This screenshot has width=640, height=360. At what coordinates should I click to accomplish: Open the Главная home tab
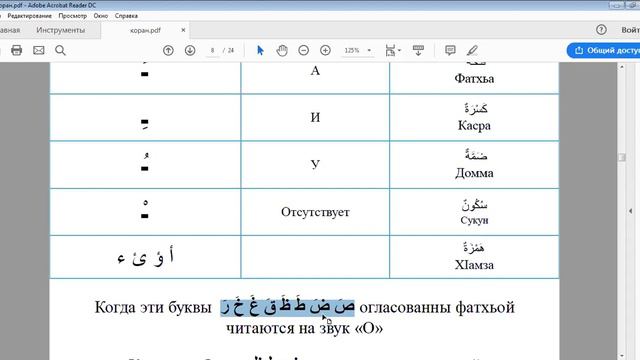point(10,30)
